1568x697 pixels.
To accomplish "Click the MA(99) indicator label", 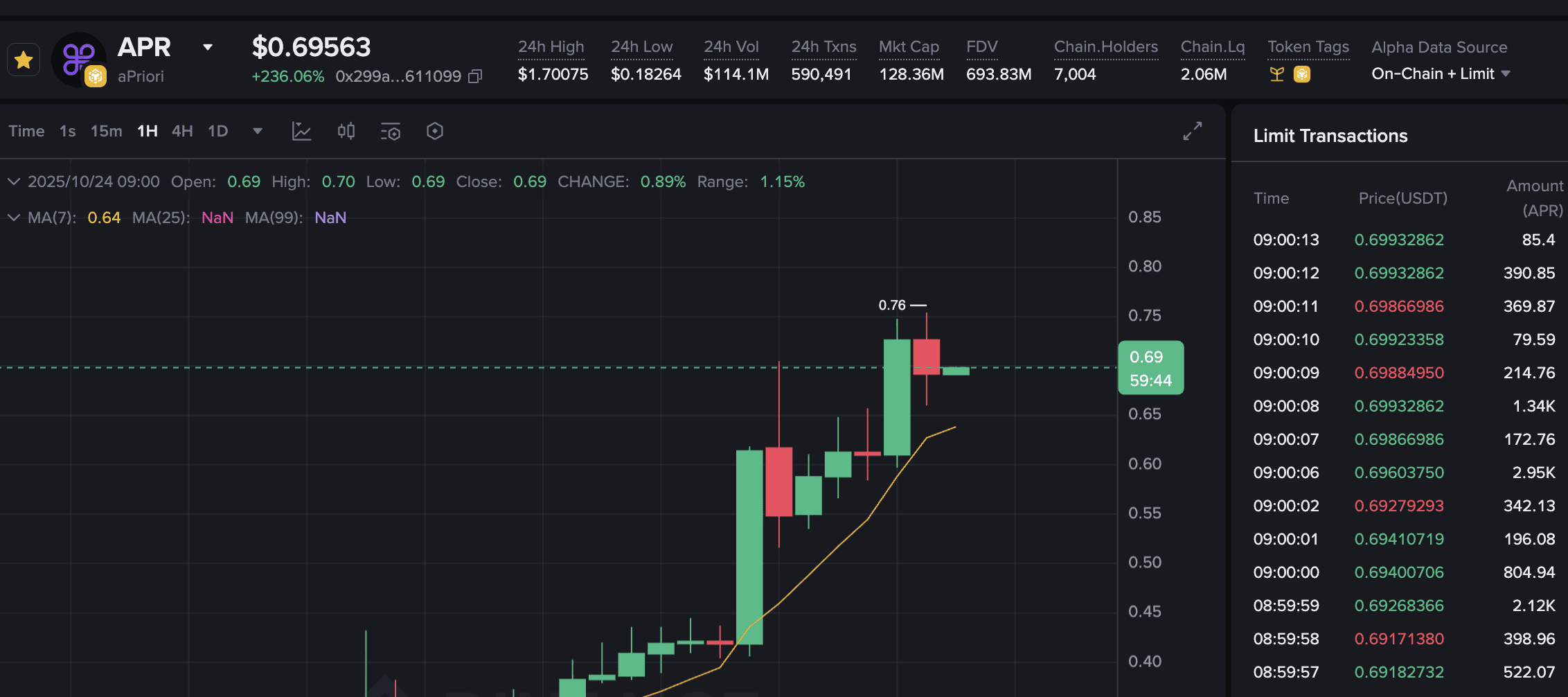I will (274, 218).
